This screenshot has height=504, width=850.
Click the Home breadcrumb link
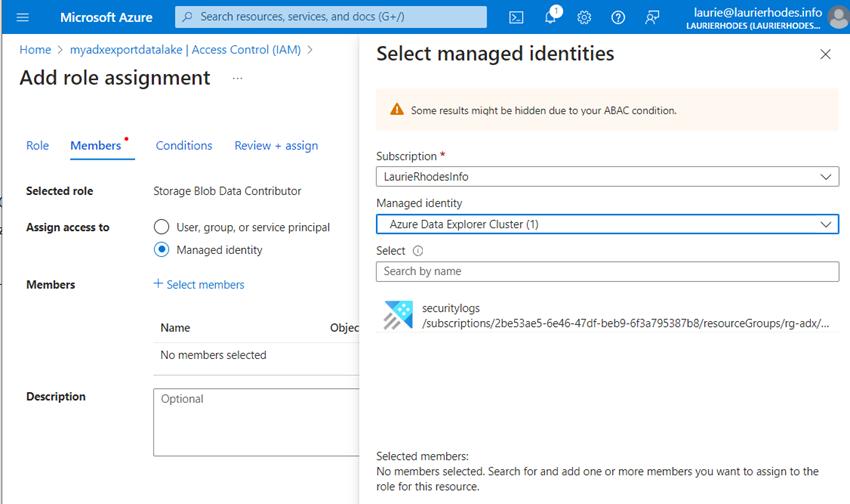click(35, 50)
